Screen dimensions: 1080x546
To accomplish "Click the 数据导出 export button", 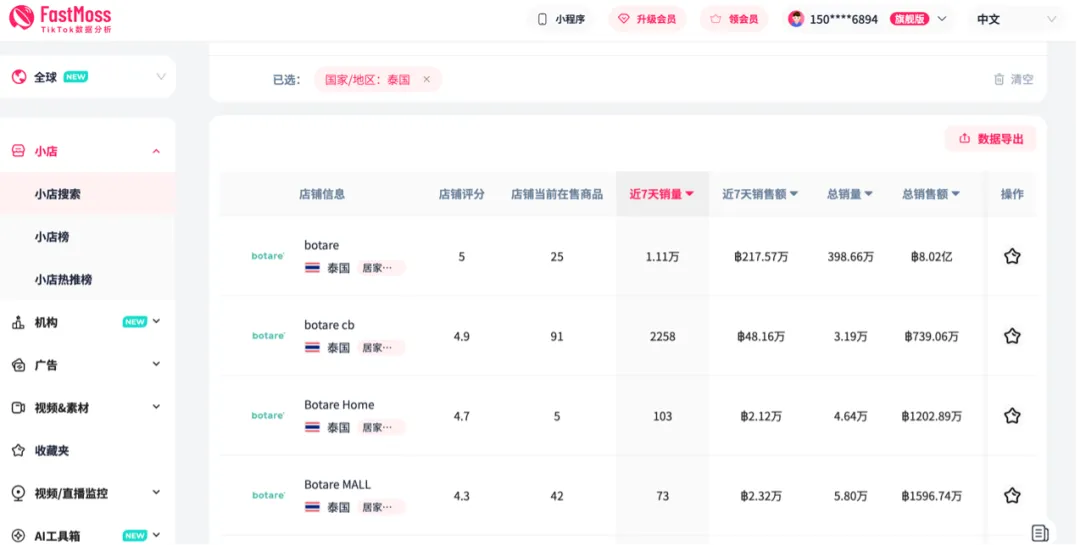I will 991,139.
